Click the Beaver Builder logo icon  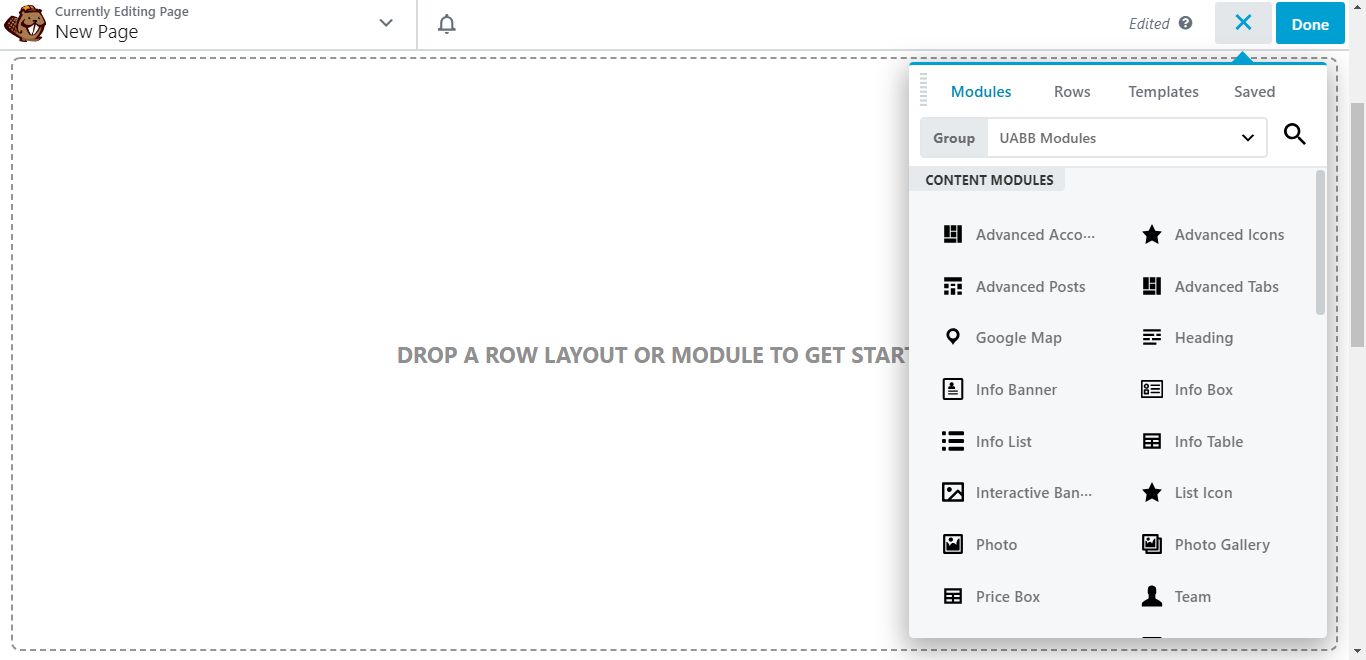click(25, 23)
